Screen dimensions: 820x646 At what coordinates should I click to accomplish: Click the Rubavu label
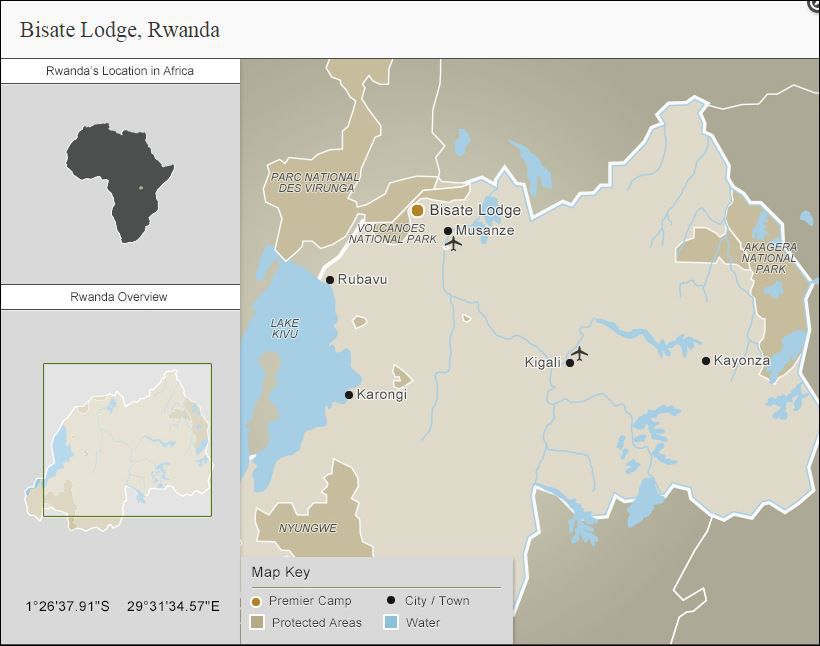coord(362,279)
